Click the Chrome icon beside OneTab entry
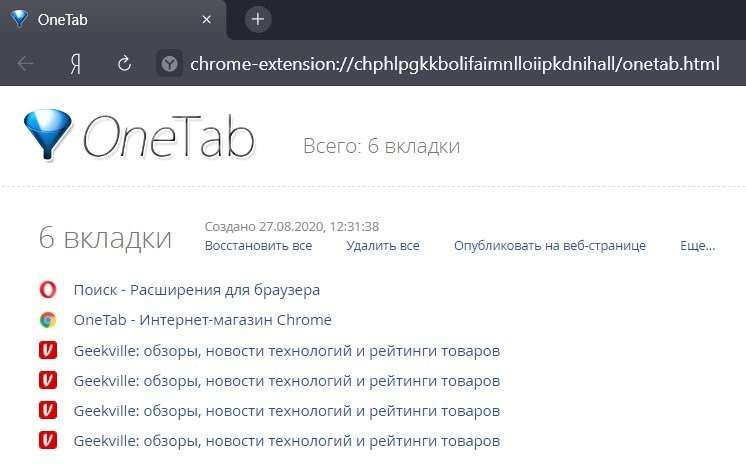 tap(47, 320)
